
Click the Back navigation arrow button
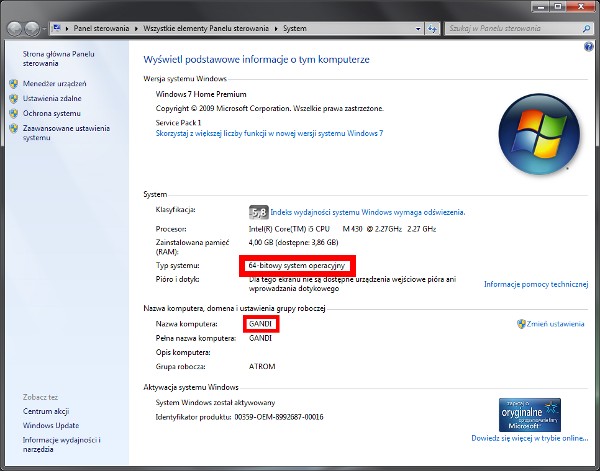tap(14, 28)
